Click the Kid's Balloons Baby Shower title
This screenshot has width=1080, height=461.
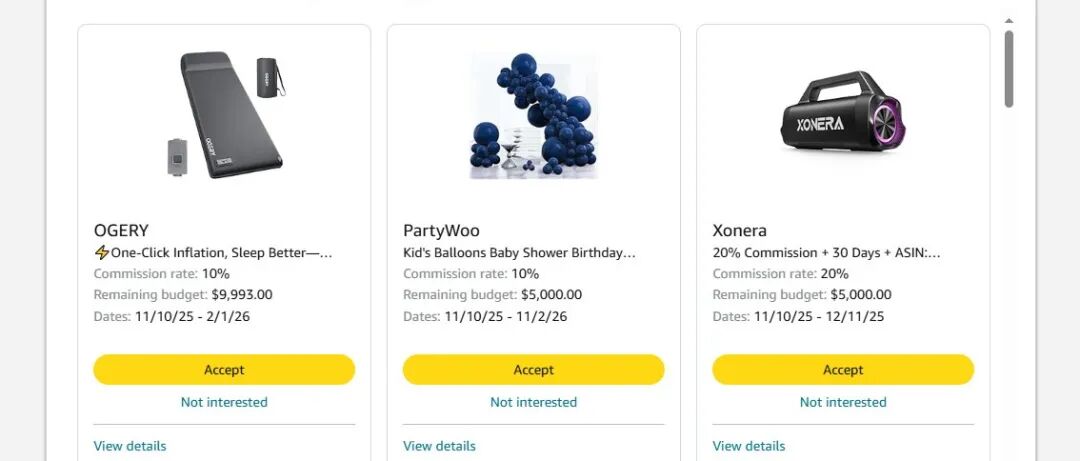point(519,253)
